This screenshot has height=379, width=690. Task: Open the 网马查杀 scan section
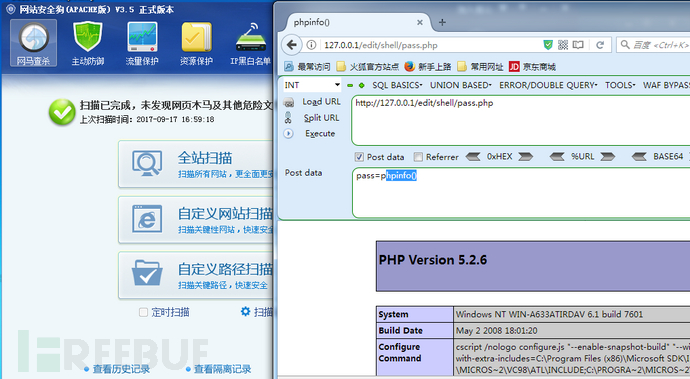coord(33,43)
